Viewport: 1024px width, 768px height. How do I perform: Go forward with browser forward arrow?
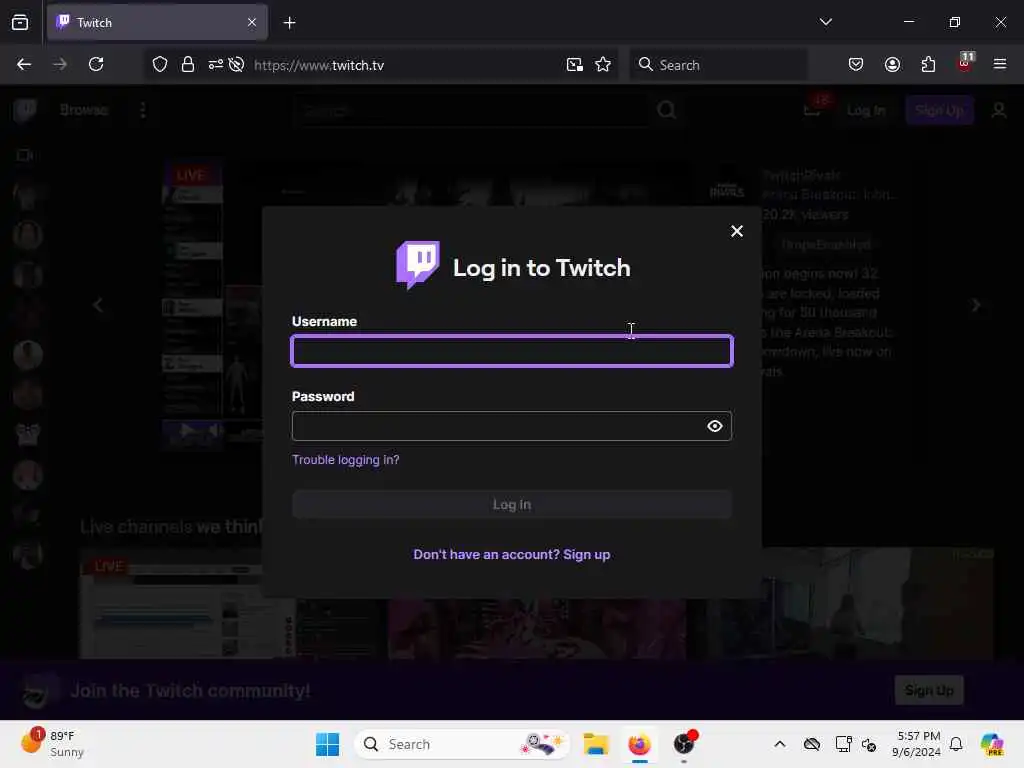[60, 65]
